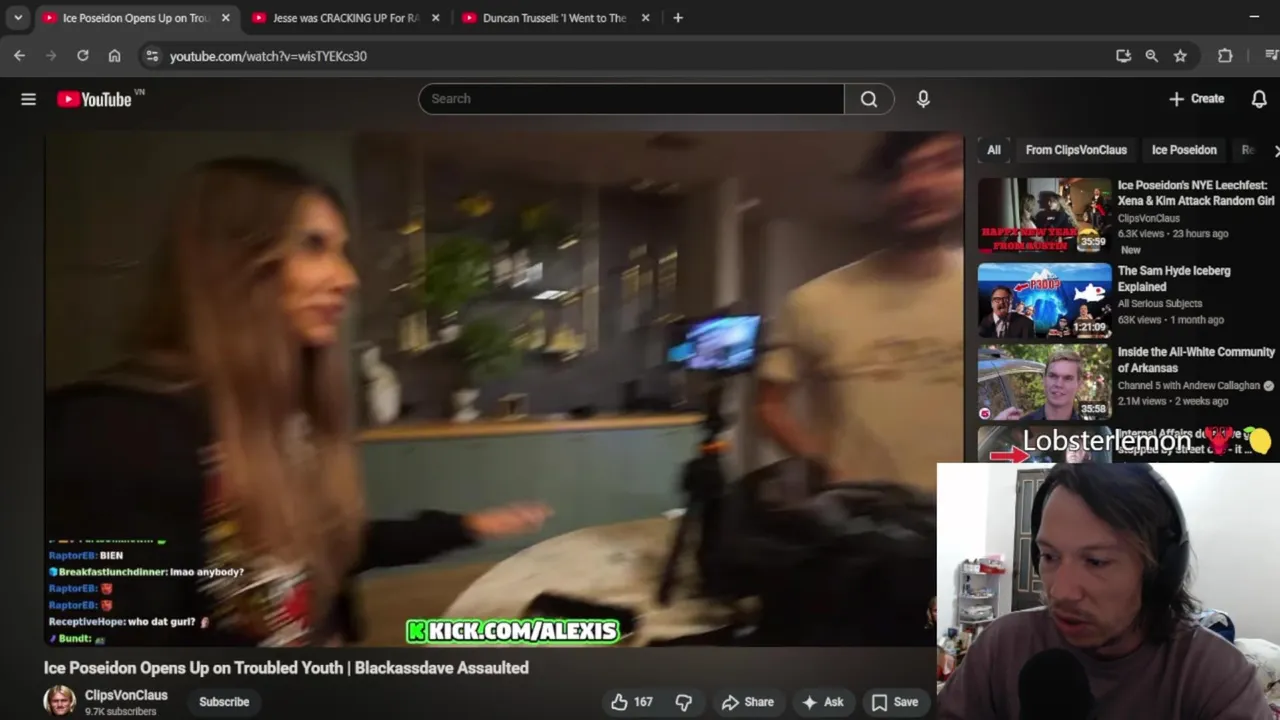The width and height of the screenshot is (1280, 720).
Task: Bookmark this page with the star
Action: [1180, 56]
